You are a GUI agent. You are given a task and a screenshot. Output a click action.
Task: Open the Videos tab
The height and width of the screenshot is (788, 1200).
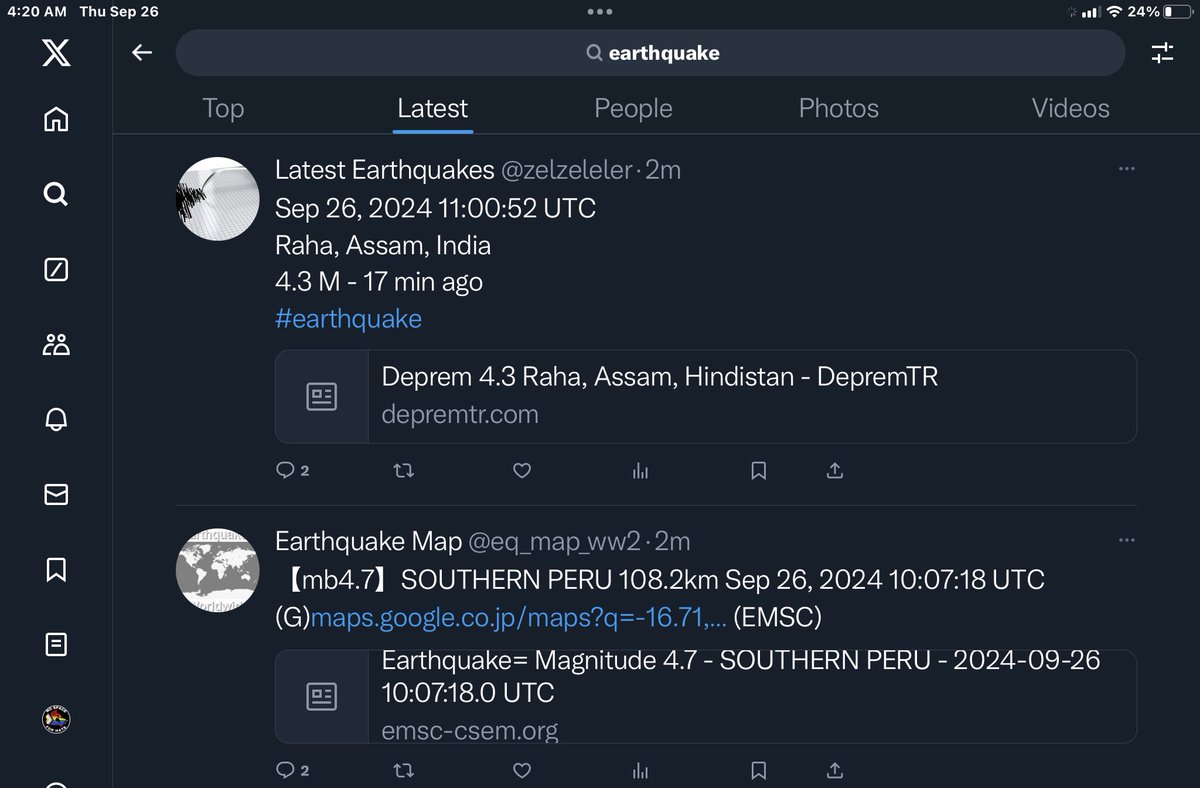click(1070, 108)
